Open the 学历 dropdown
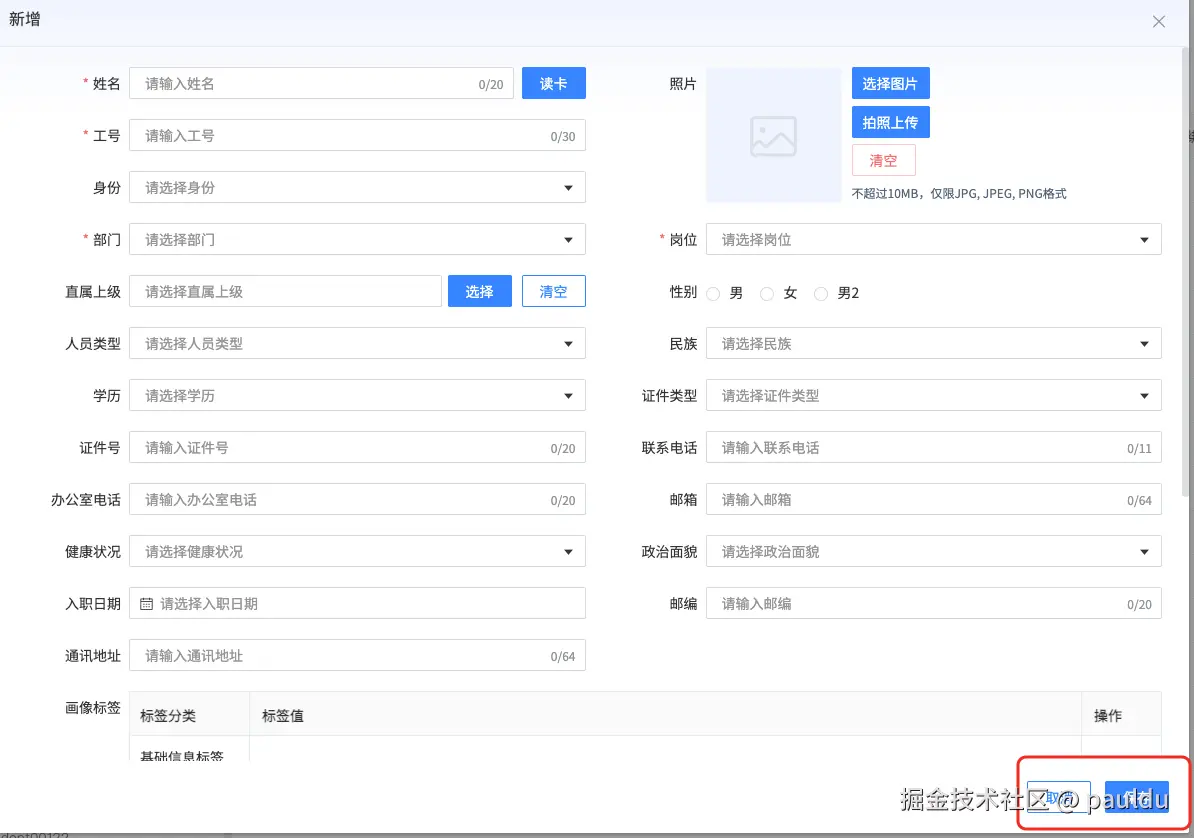Viewport: 1194px width, 838px height. pos(357,395)
